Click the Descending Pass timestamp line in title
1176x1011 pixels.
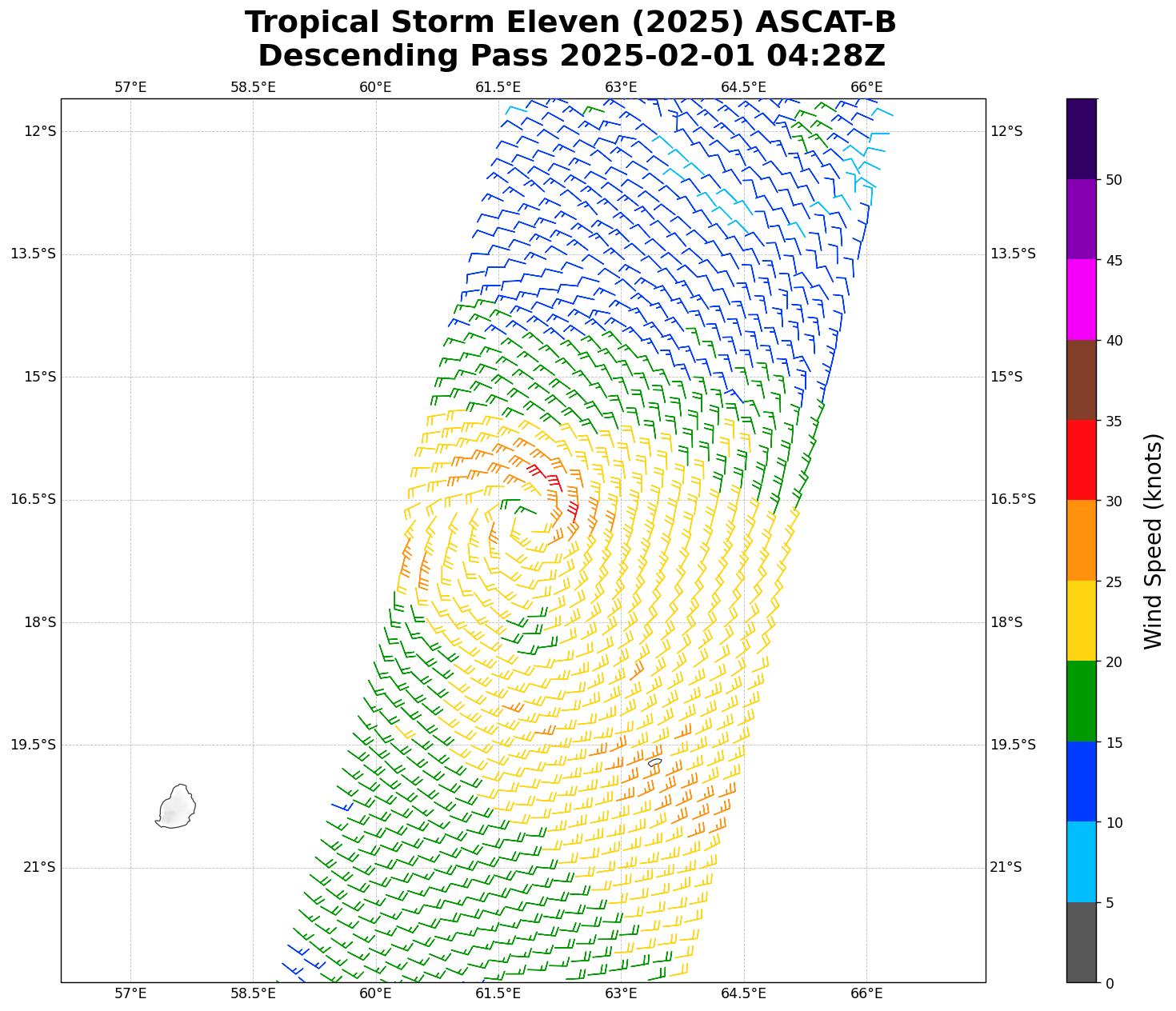570,56
